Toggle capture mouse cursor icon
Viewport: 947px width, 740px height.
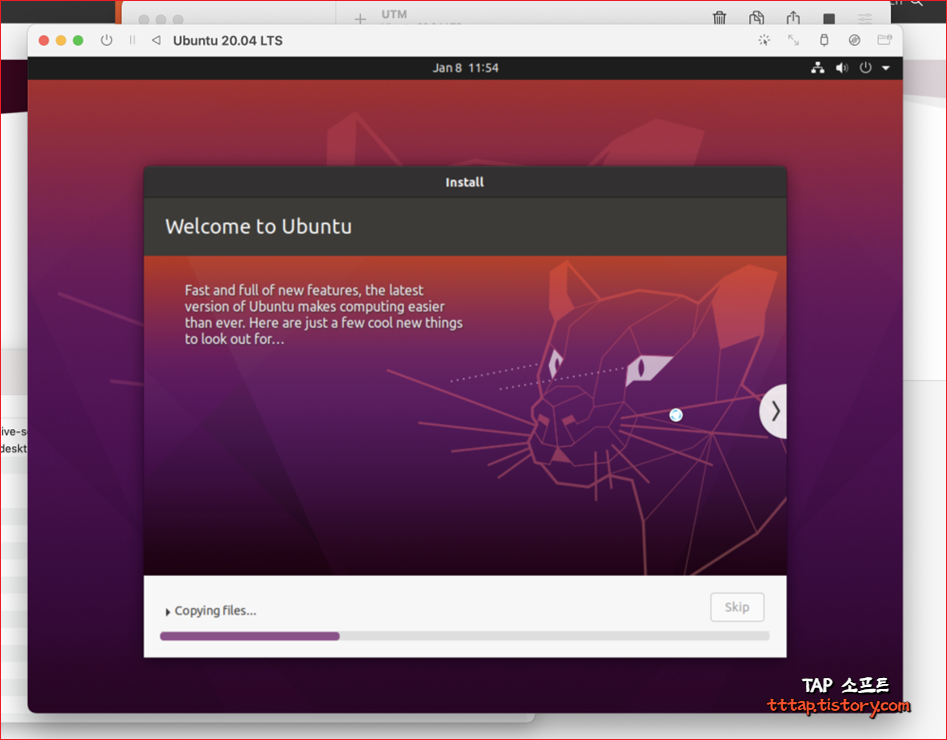(764, 40)
